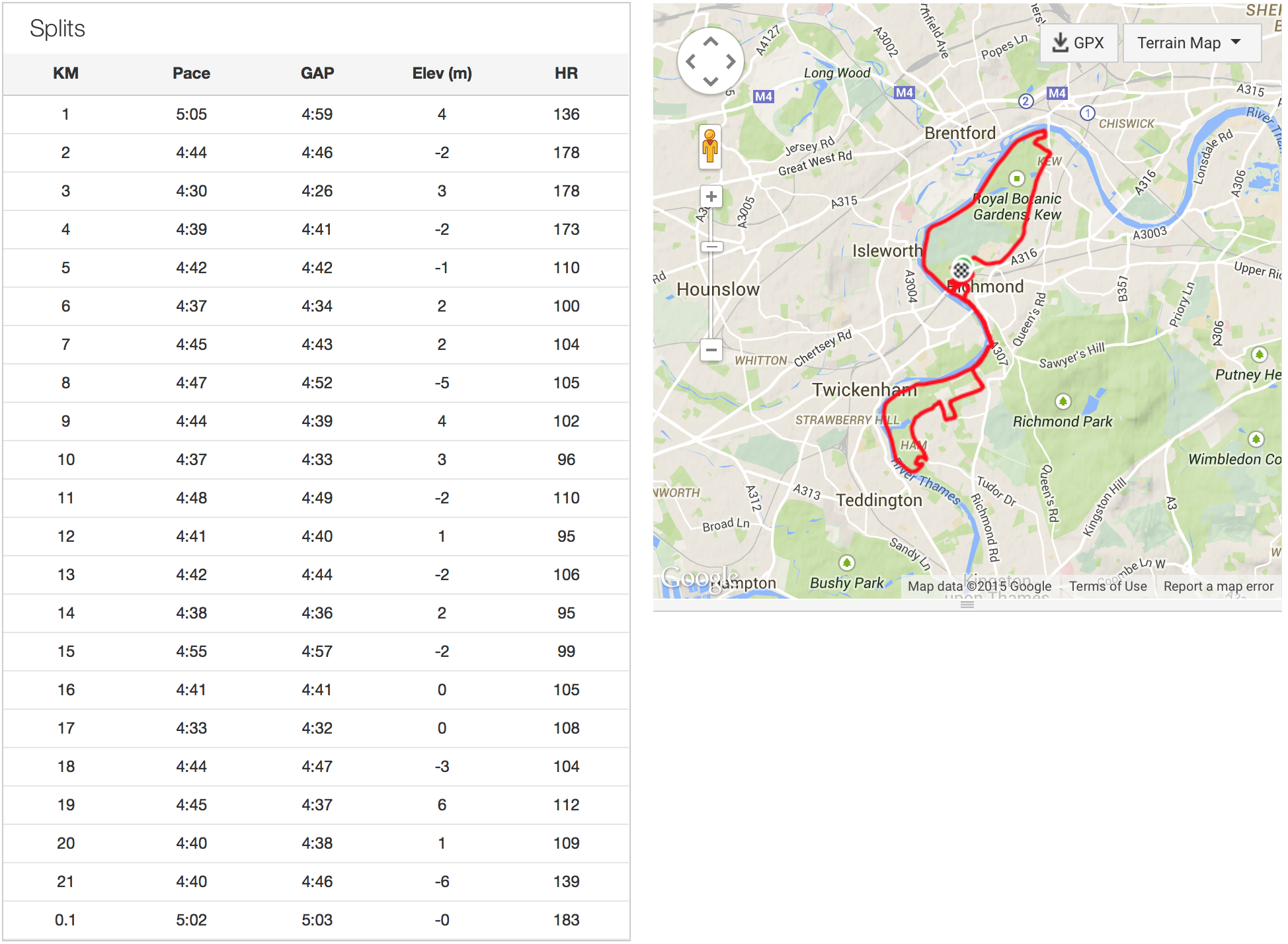Click the Pace column header
Image resolution: width=1288 pixels, height=944 pixels.
click(191, 73)
